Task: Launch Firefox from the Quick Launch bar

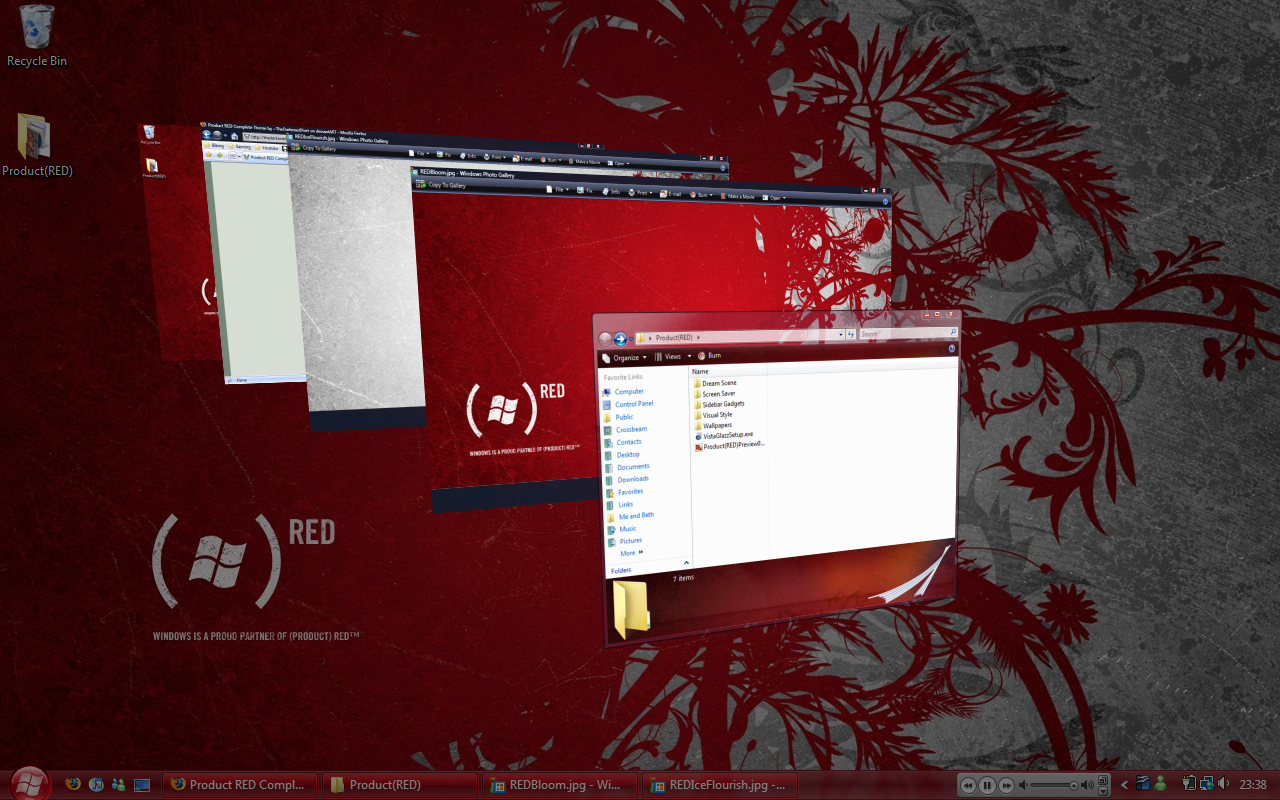Action: (x=73, y=784)
